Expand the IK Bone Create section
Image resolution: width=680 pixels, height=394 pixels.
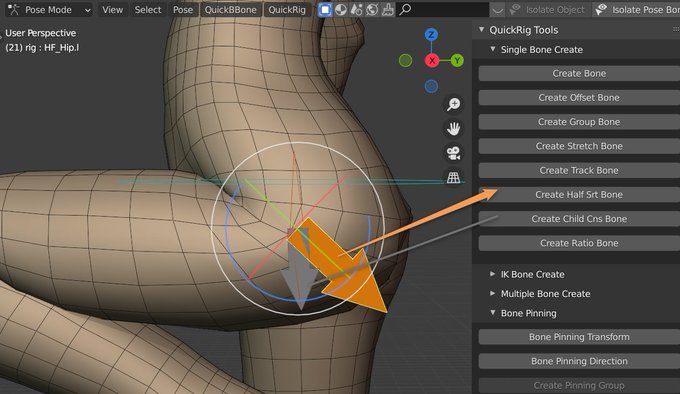tap(493, 274)
